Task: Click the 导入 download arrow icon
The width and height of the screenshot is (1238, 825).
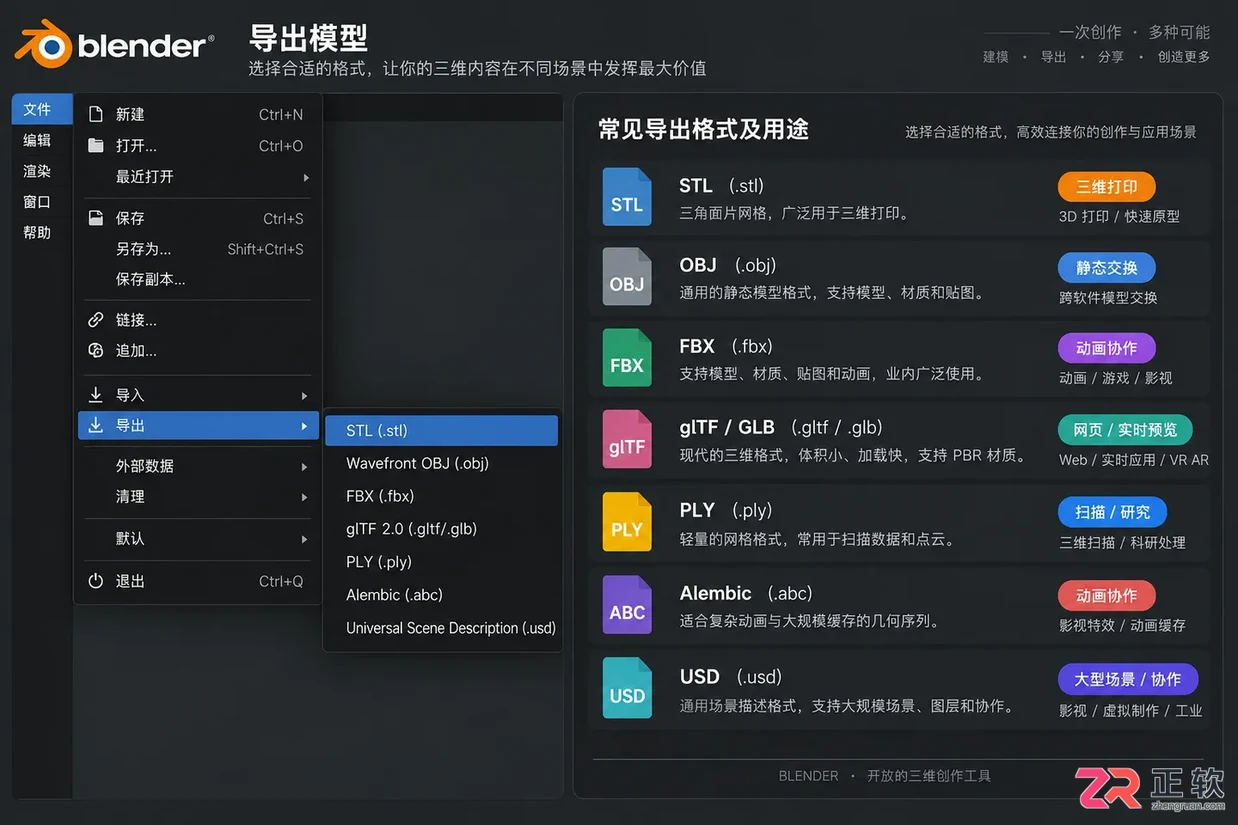Action: (x=96, y=394)
